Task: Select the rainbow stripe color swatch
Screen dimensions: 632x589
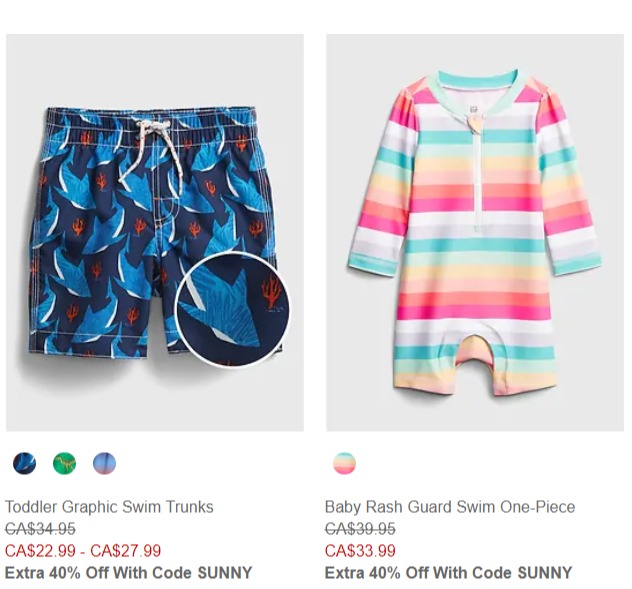Action: pyautogui.click(x=344, y=463)
